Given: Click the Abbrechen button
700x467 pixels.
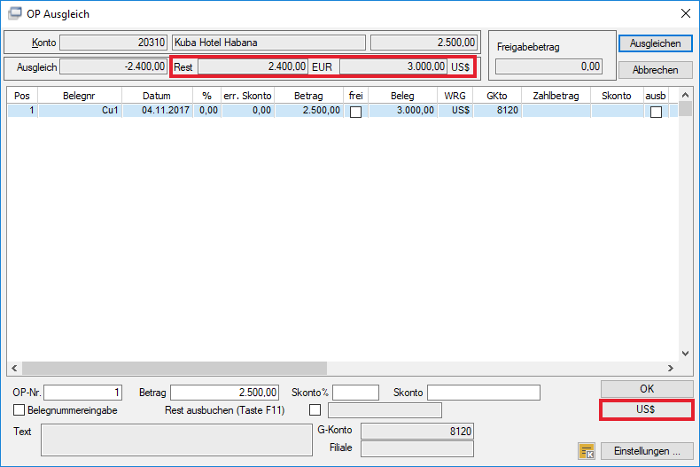Looking at the screenshot, I should (x=655, y=70).
